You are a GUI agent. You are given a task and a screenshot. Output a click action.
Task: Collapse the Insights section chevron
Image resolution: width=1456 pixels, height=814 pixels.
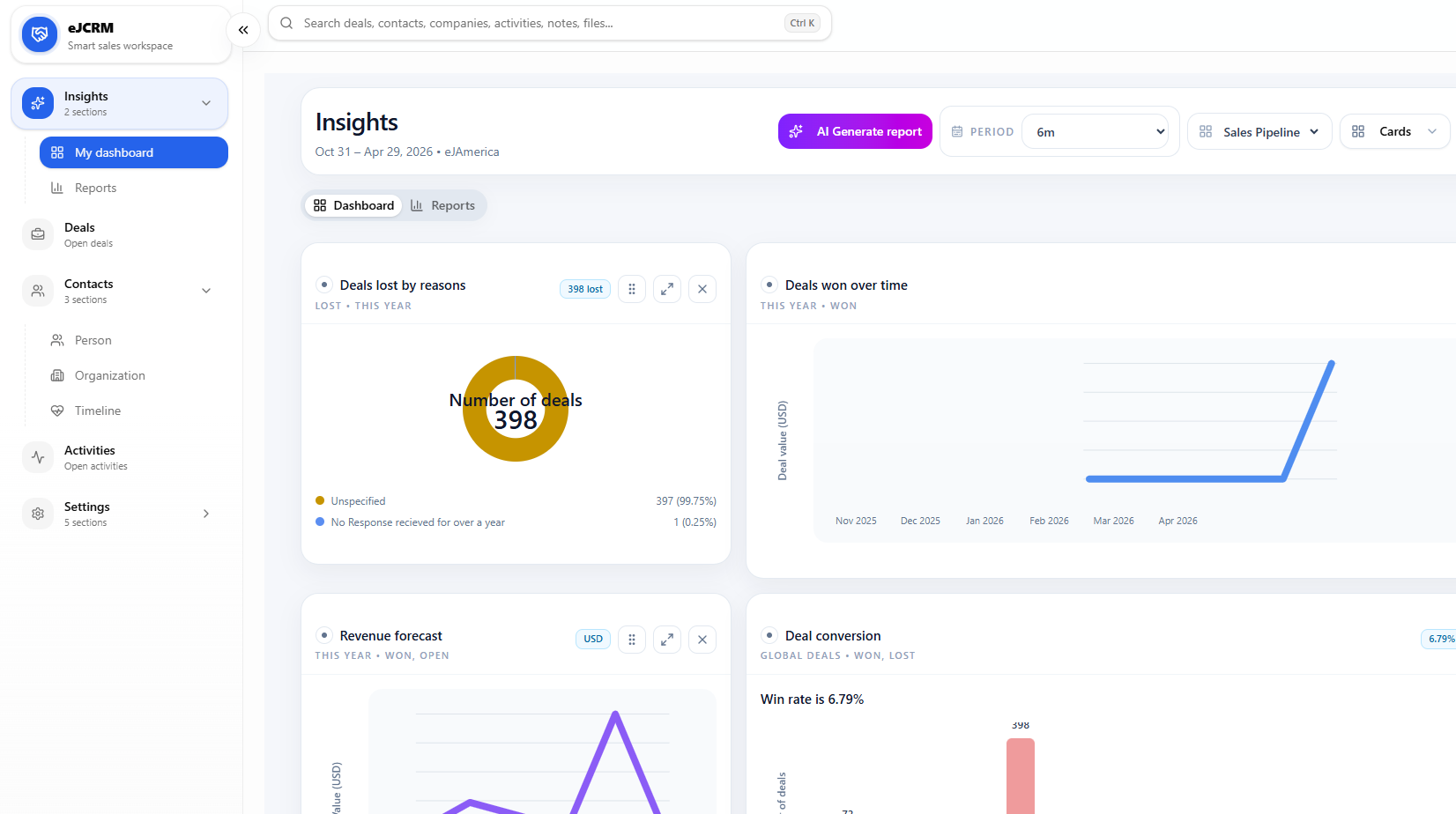pyautogui.click(x=206, y=103)
